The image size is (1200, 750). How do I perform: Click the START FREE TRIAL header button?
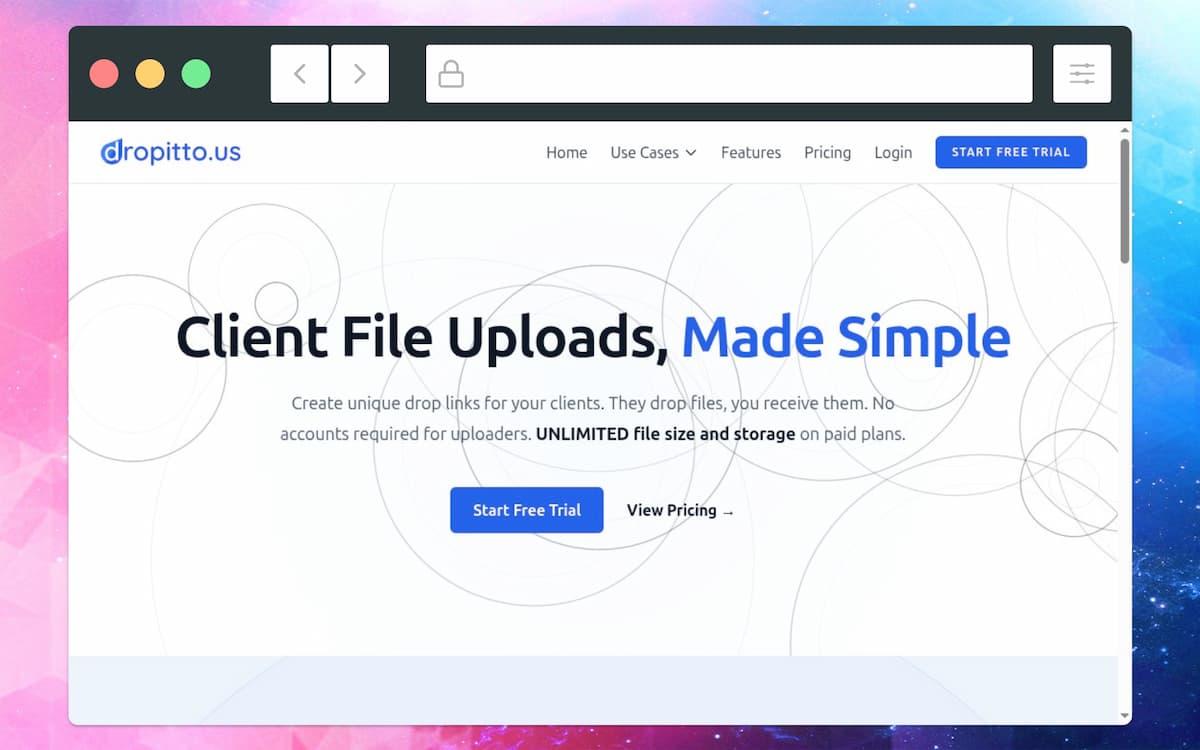pos(1011,152)
